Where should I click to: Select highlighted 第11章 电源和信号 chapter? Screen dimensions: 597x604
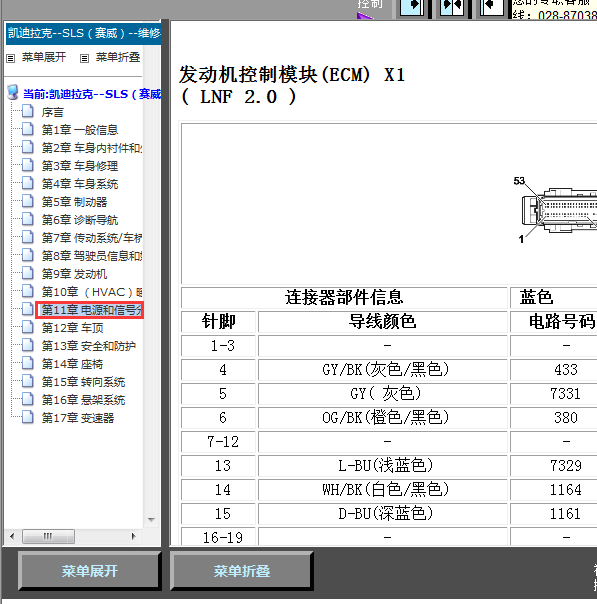point(89,310)
